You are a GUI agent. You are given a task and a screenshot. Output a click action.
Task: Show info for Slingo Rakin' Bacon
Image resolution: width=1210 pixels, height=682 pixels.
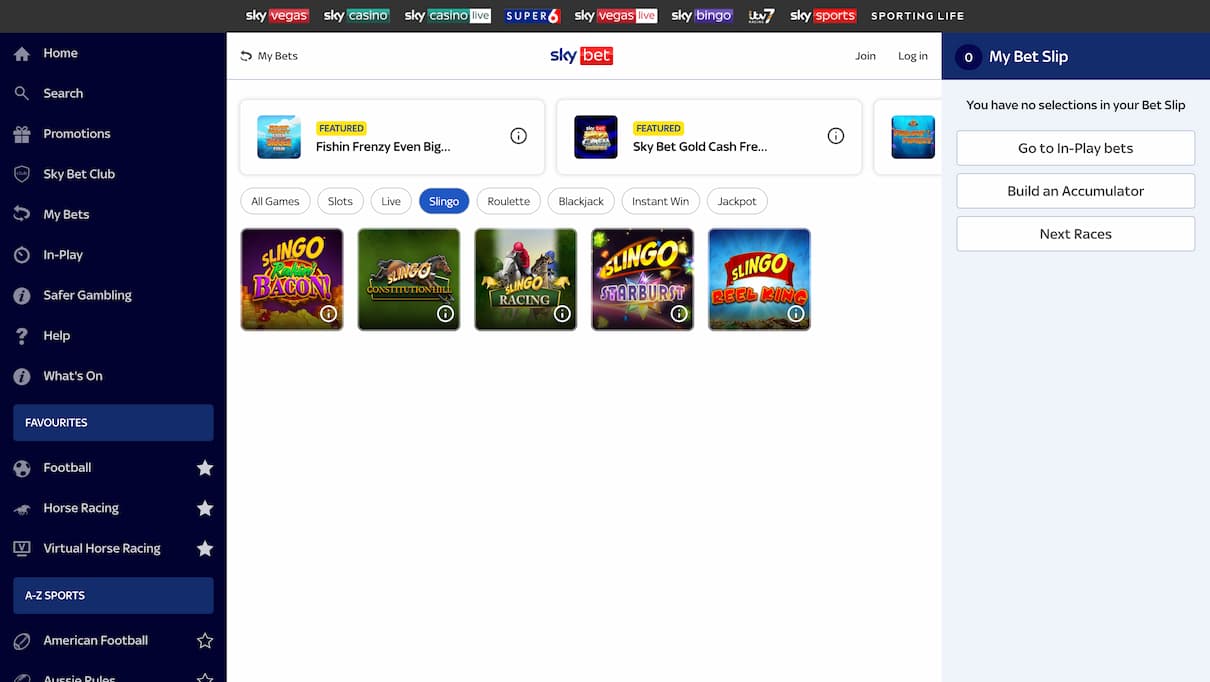[x=328, y=314]
